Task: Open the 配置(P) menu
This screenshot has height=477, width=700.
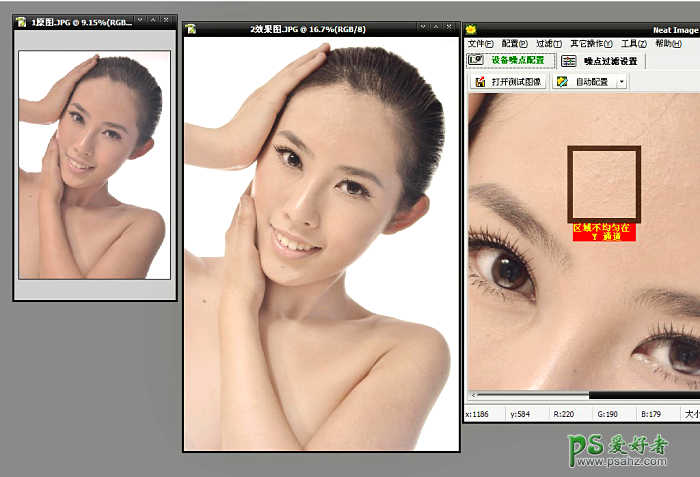Action: coord(515,44)
